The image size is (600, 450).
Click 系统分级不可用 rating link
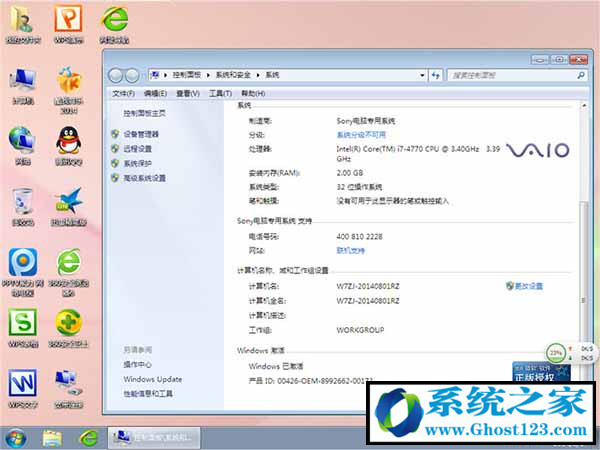click(361, 135)
